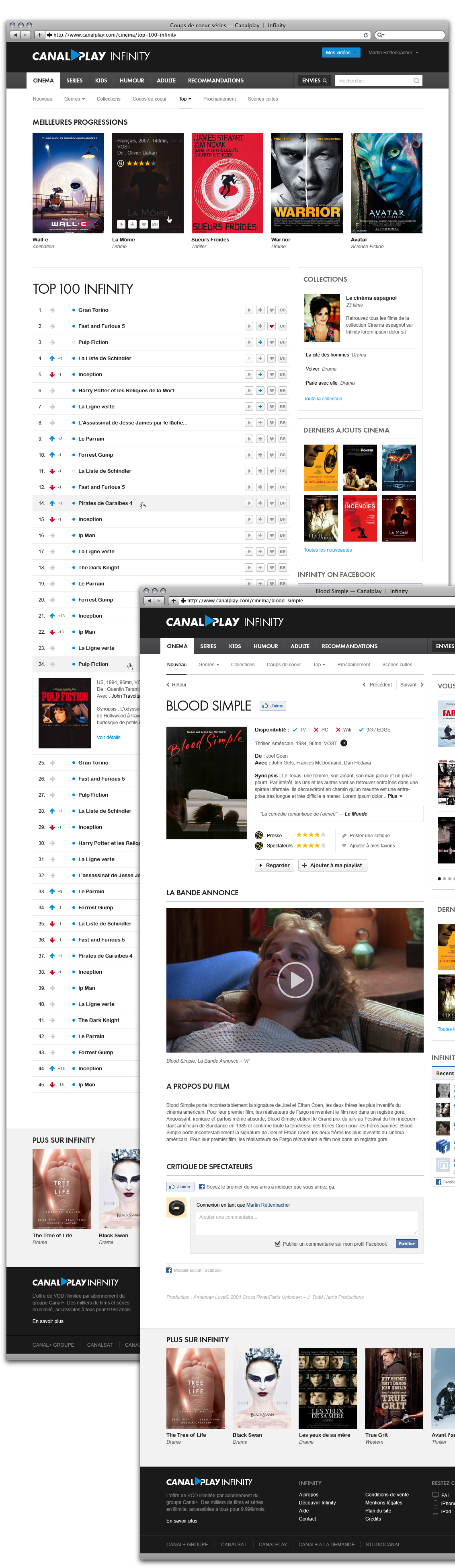455x1568 pixels.
Task: Click plus icon on Pirates de Caraibes 4 row 14
Action: point(260,503)
